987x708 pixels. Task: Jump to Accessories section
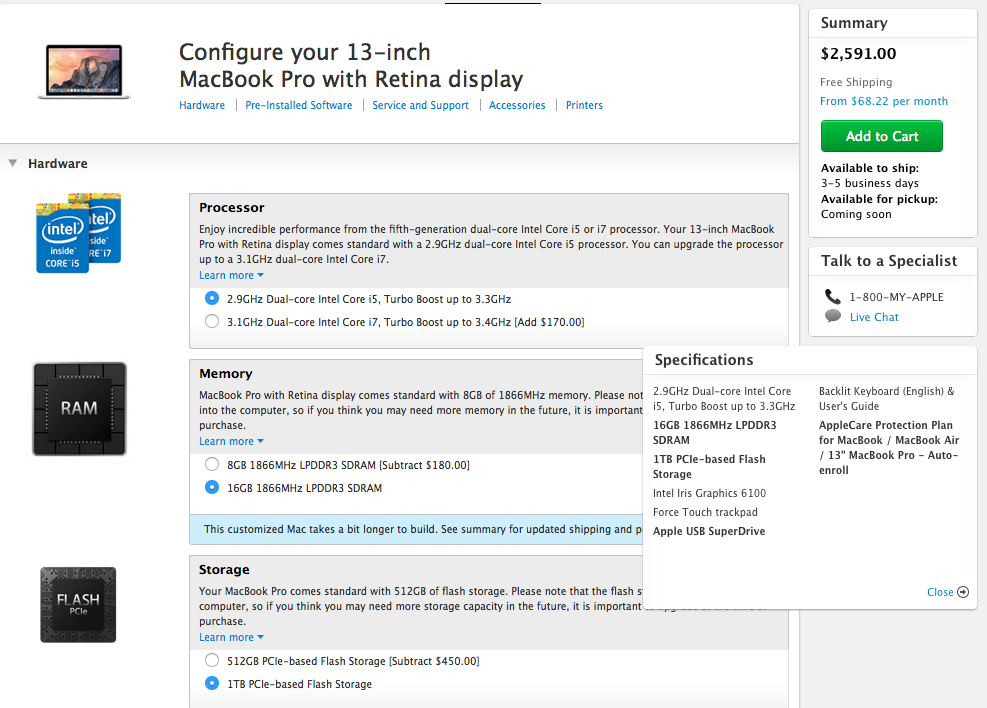517,105
